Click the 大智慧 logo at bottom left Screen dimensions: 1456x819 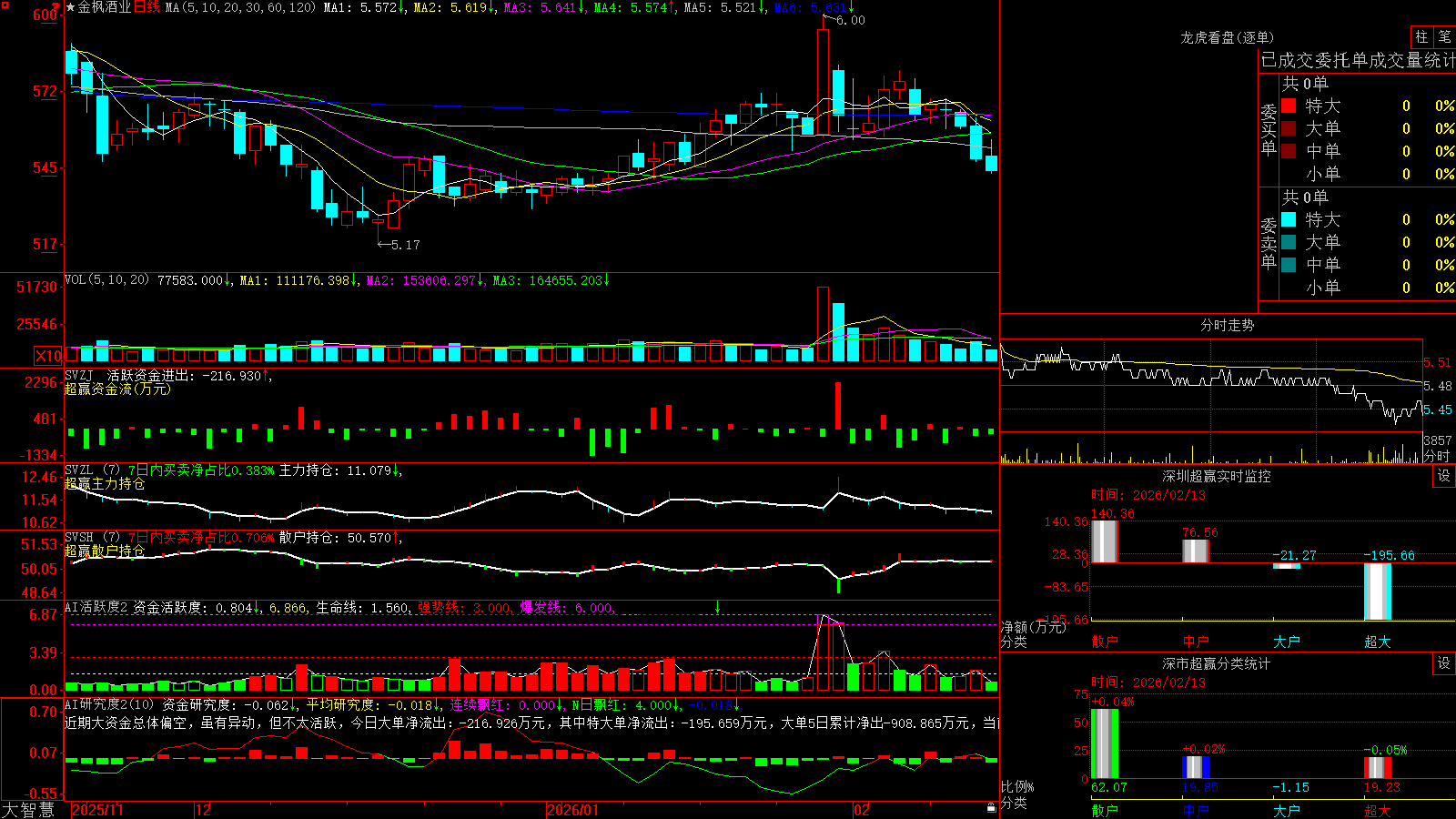point(28,810)
